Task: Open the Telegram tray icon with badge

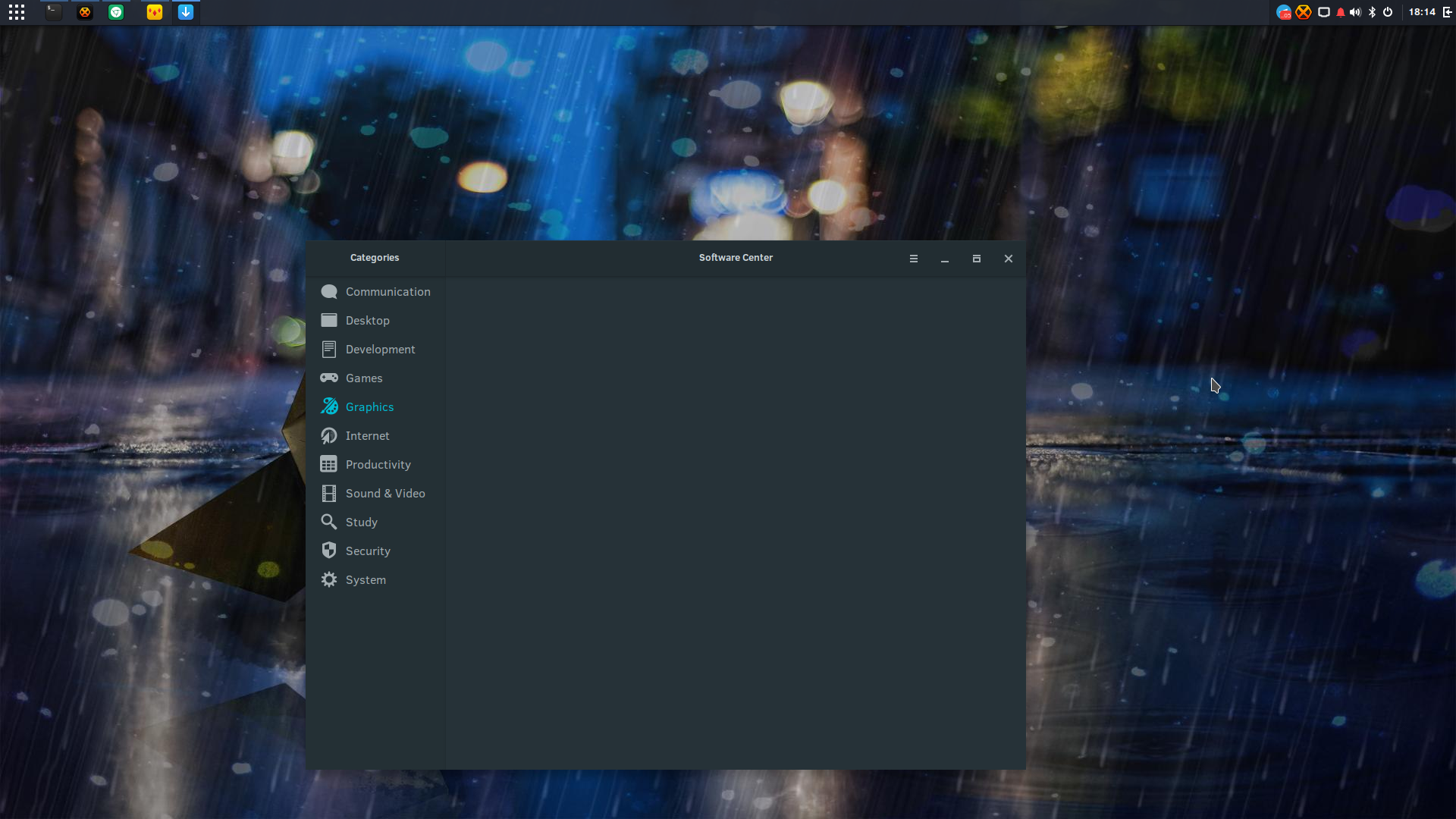Action: pos(1284,12)
